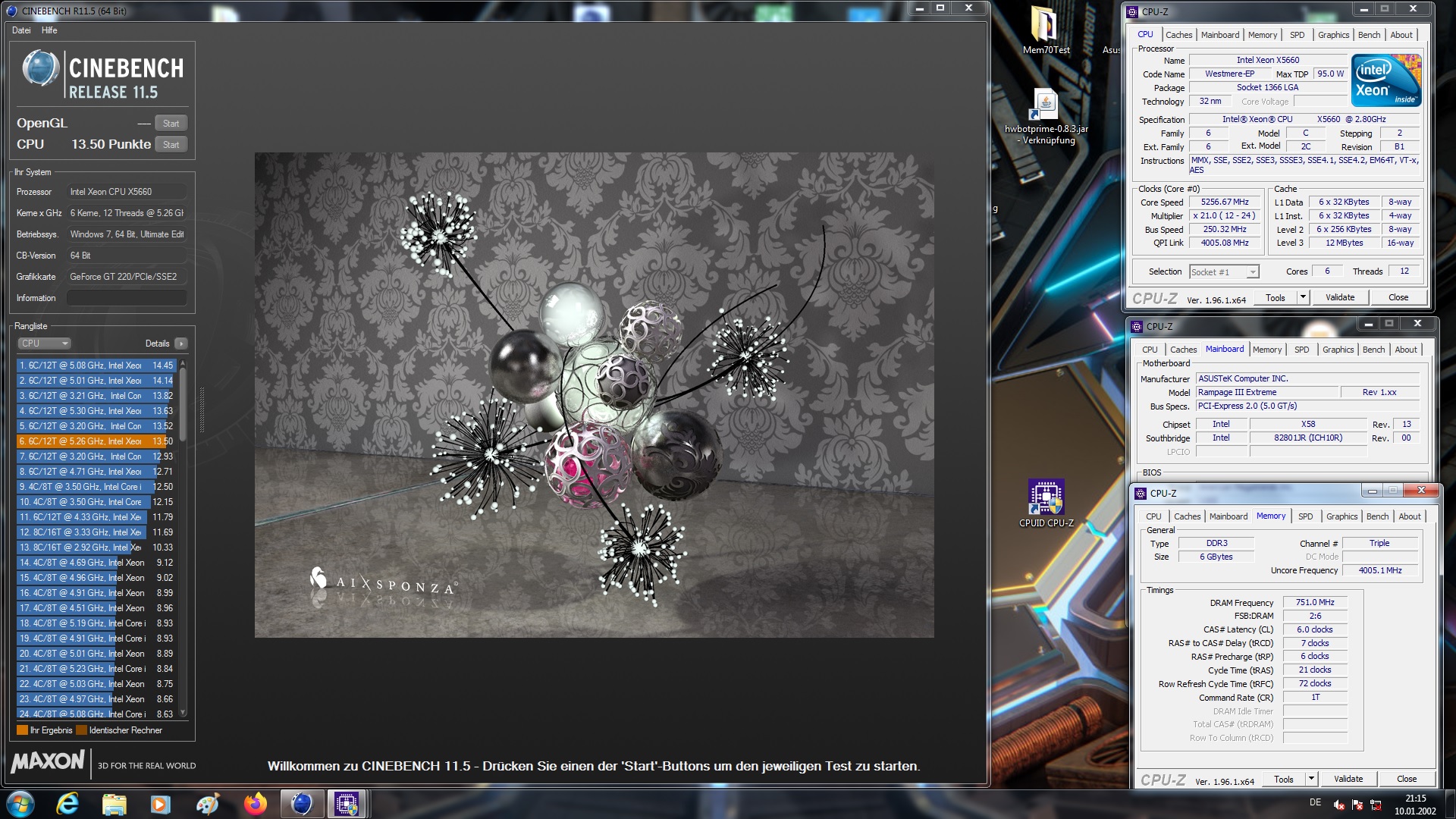The width and height of the screenshot is (1456, 819).
Task: Click the orange Ihr Ergebnis legend swatch
Action: point(22,730)
